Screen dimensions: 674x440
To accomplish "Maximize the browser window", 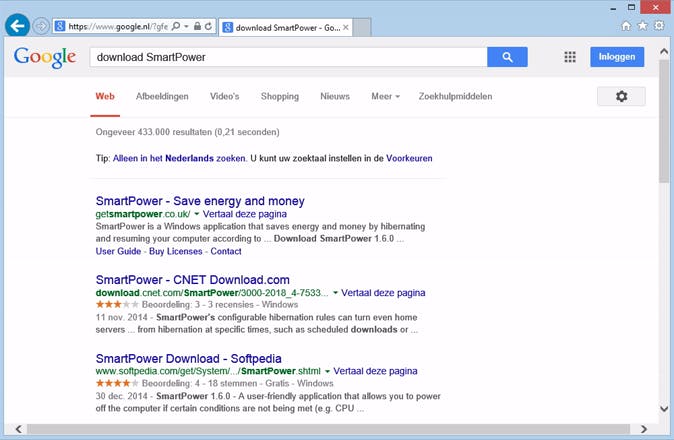I will pos(631,7).
